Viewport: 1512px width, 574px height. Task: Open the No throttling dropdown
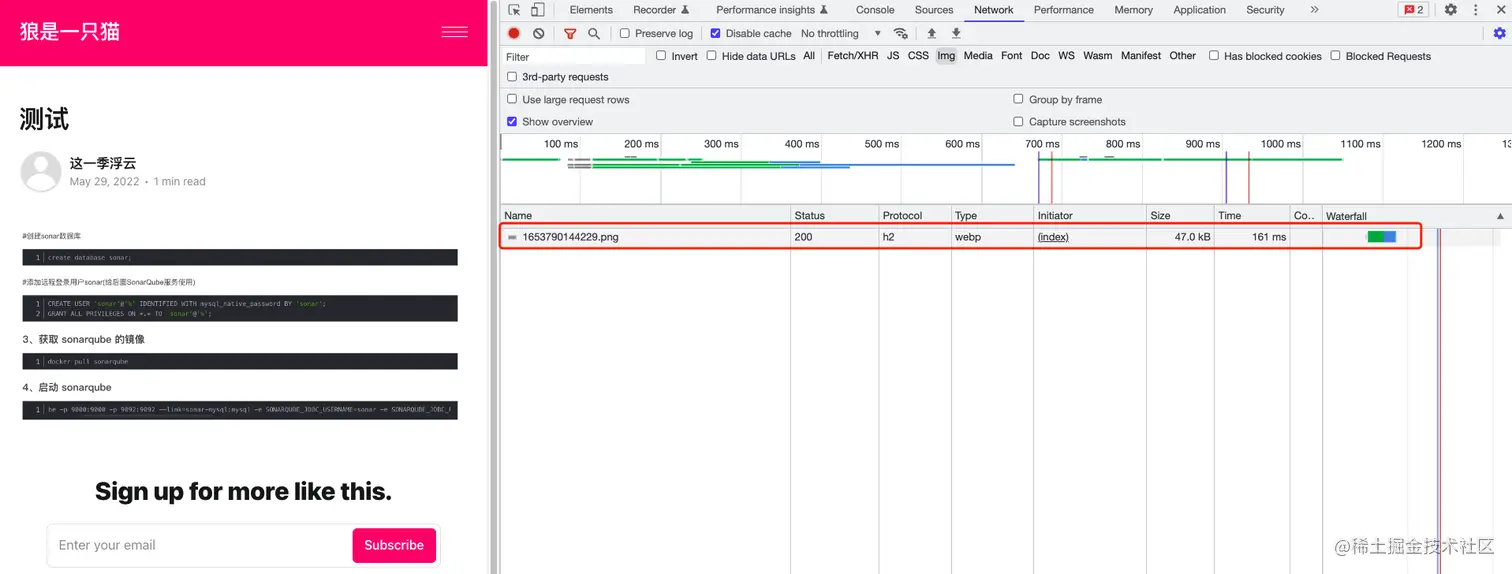pyautogui.click(x=841, y=33)
